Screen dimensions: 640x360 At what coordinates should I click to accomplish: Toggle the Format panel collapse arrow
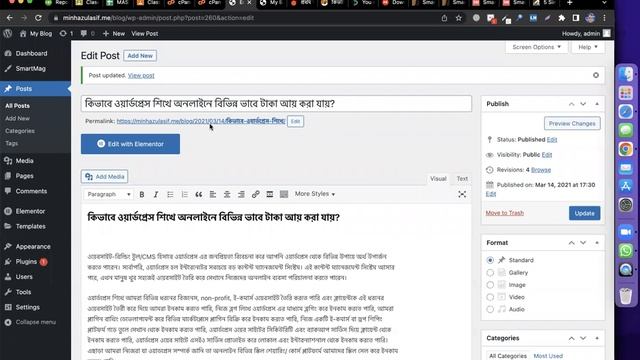[x=597, y=242]
